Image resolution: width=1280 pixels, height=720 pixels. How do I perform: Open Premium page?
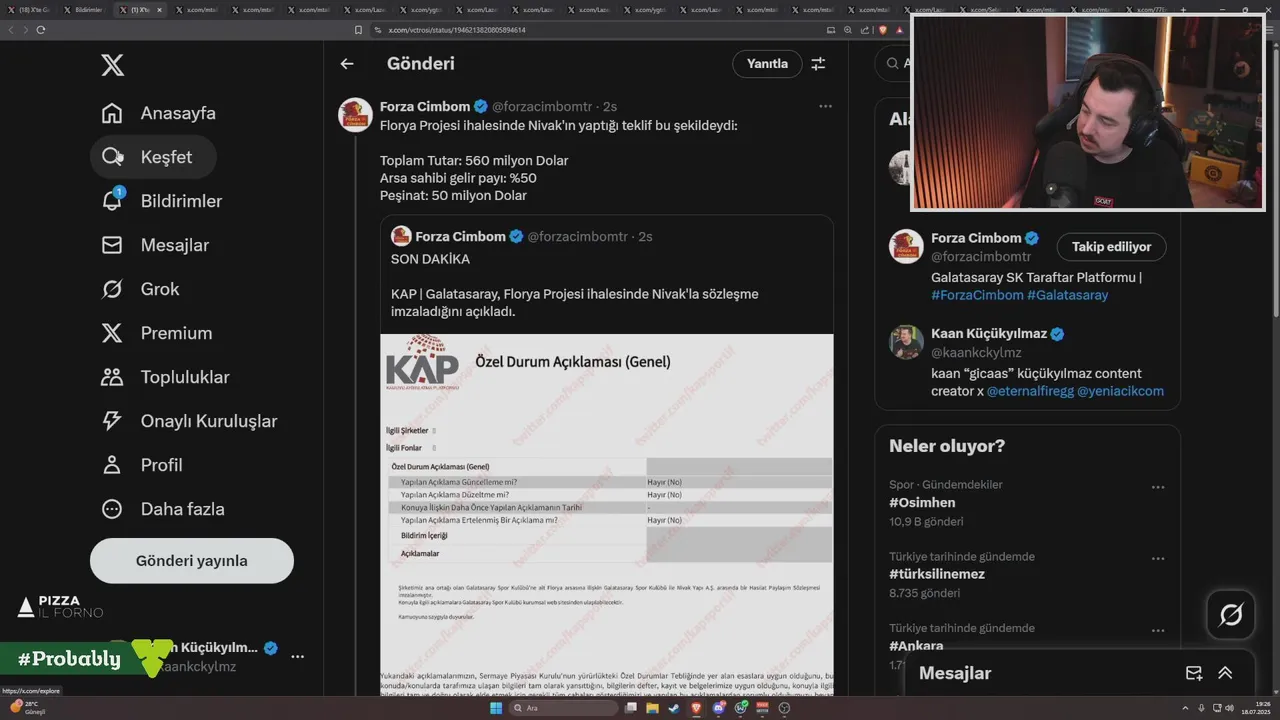156,333
